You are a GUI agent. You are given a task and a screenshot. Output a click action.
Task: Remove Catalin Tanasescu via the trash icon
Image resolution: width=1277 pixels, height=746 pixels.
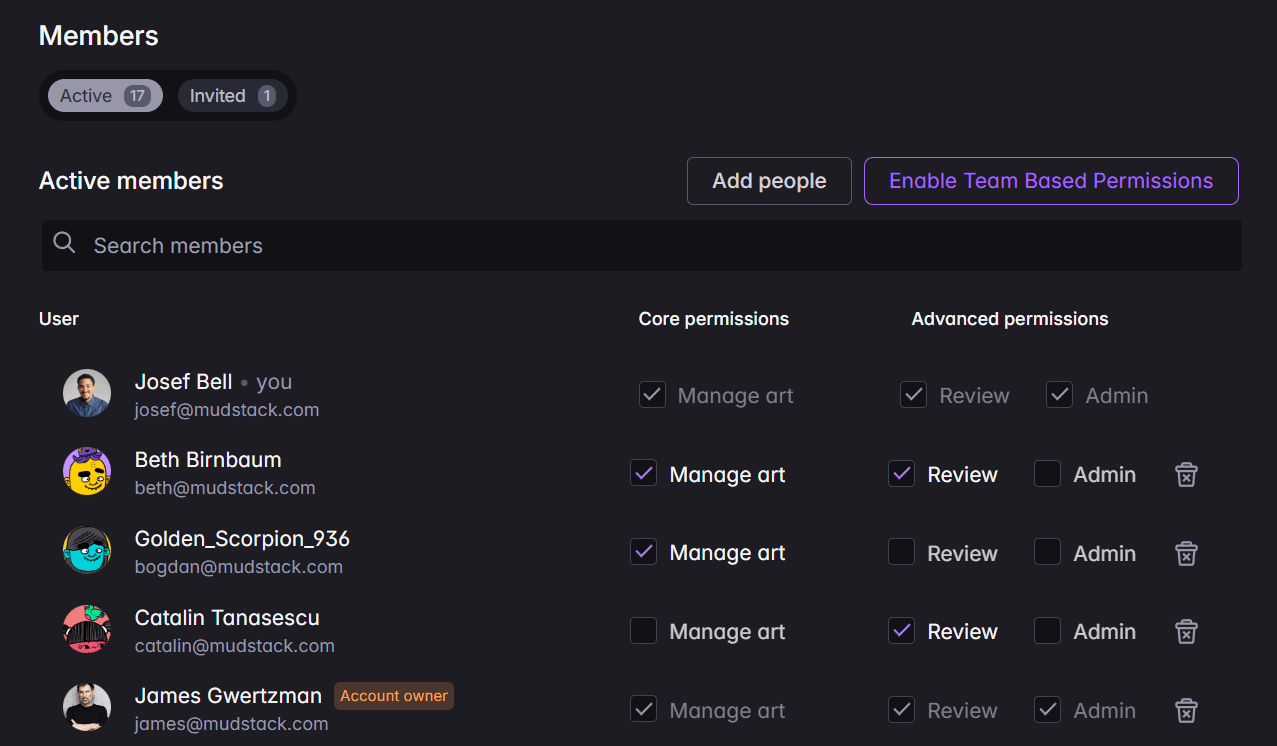(1186, 631)
